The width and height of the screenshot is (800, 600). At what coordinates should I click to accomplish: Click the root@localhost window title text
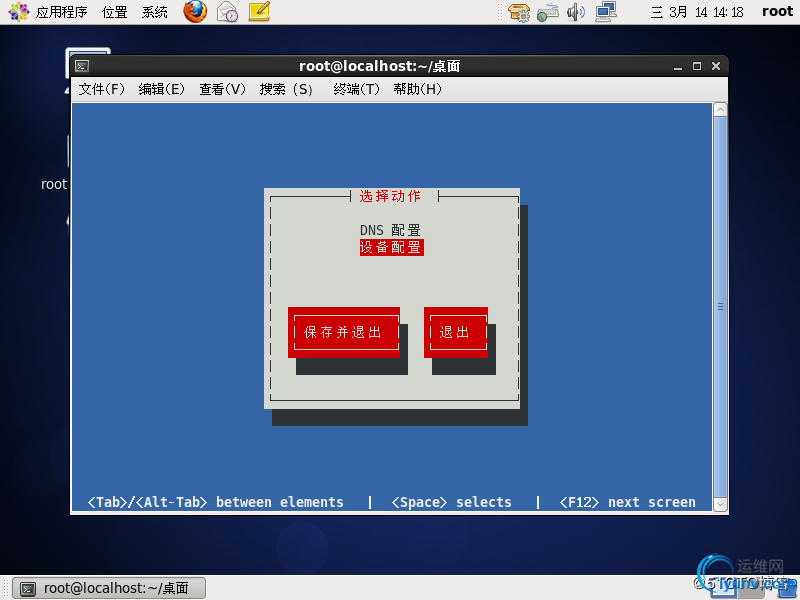(380, 66)
